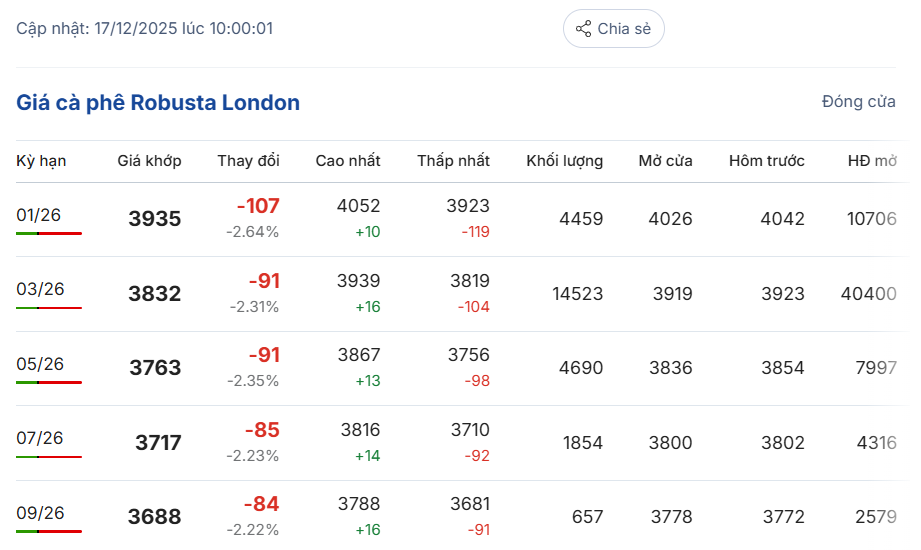Click the 3935 matched price for 01/26

pos(154,219)
